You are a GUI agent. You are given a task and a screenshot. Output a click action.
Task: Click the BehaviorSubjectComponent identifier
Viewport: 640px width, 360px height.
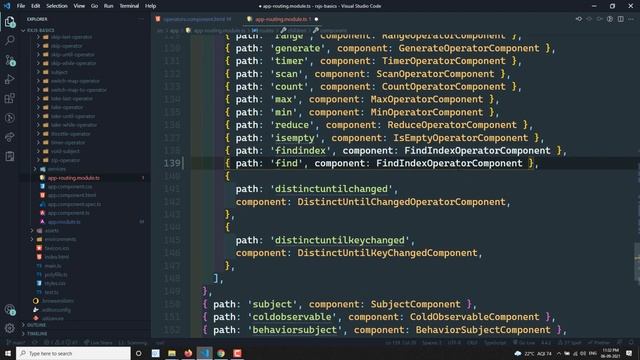point(483,330)
